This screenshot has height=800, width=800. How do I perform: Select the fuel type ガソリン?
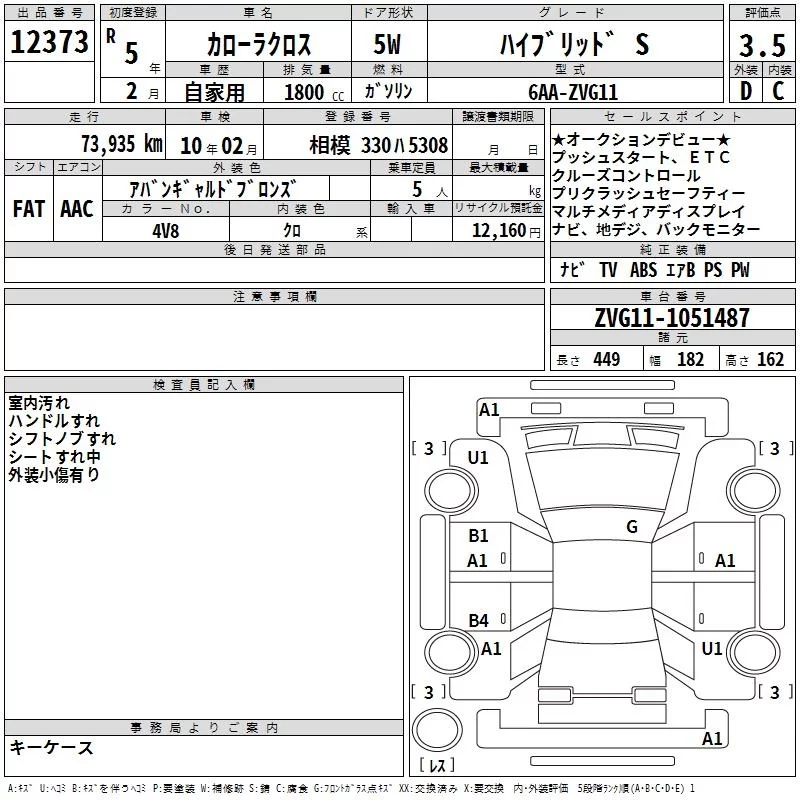point(388,91)
